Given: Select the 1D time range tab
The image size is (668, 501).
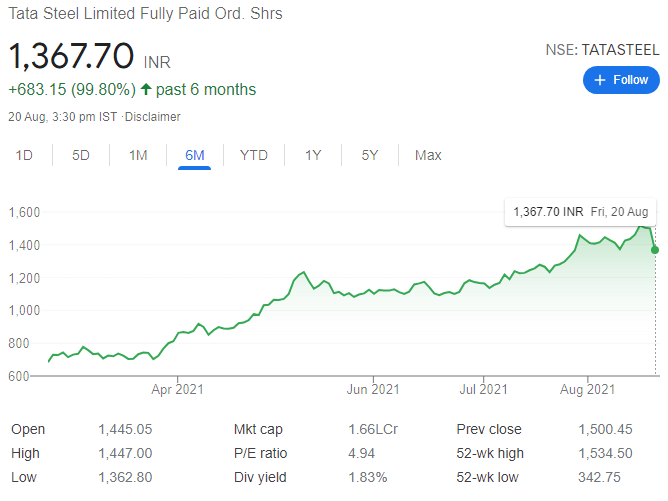Looking at the screenshot, I should point(24,155).
